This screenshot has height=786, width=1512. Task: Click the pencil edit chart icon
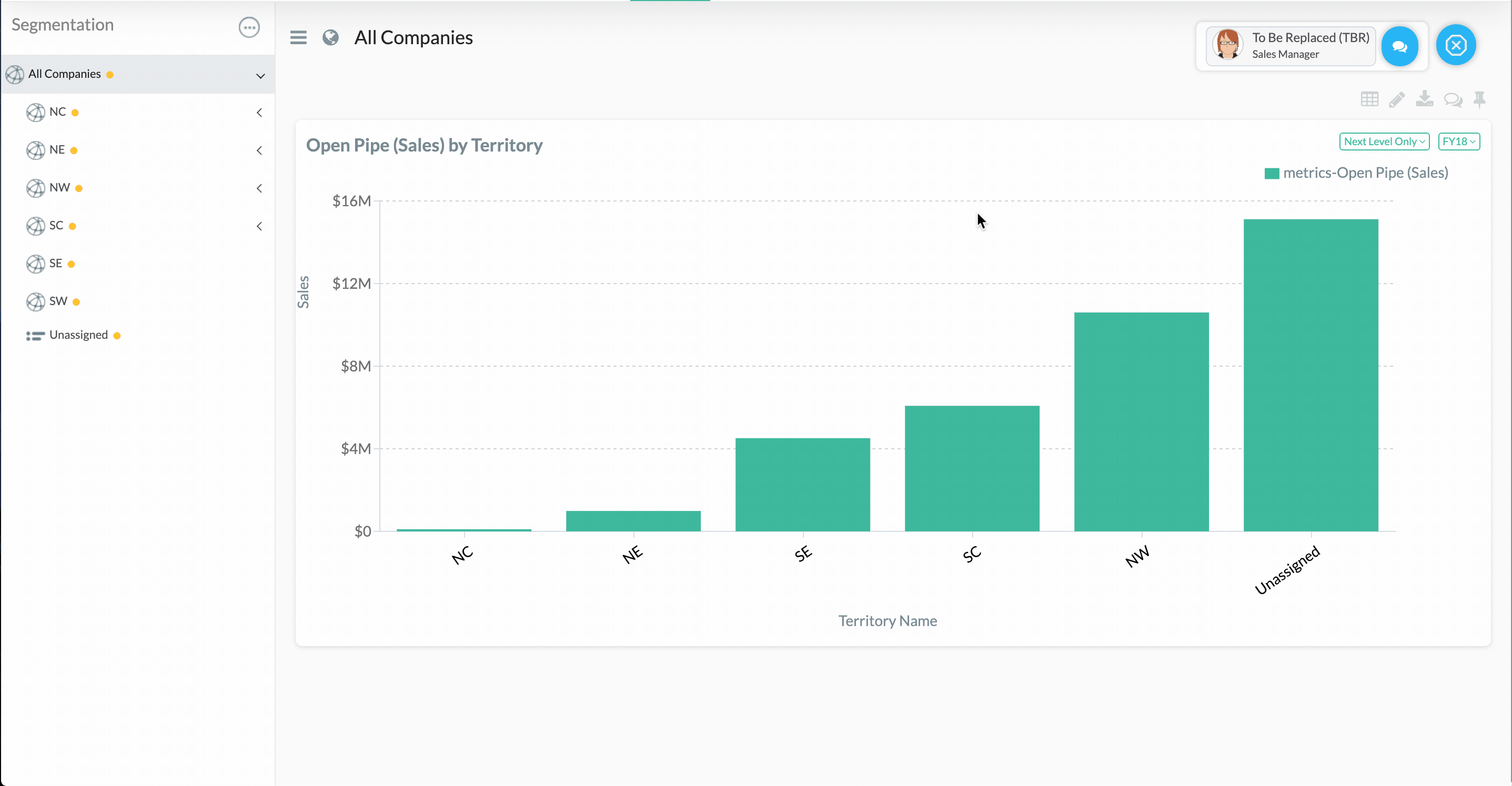point(1397,99)
